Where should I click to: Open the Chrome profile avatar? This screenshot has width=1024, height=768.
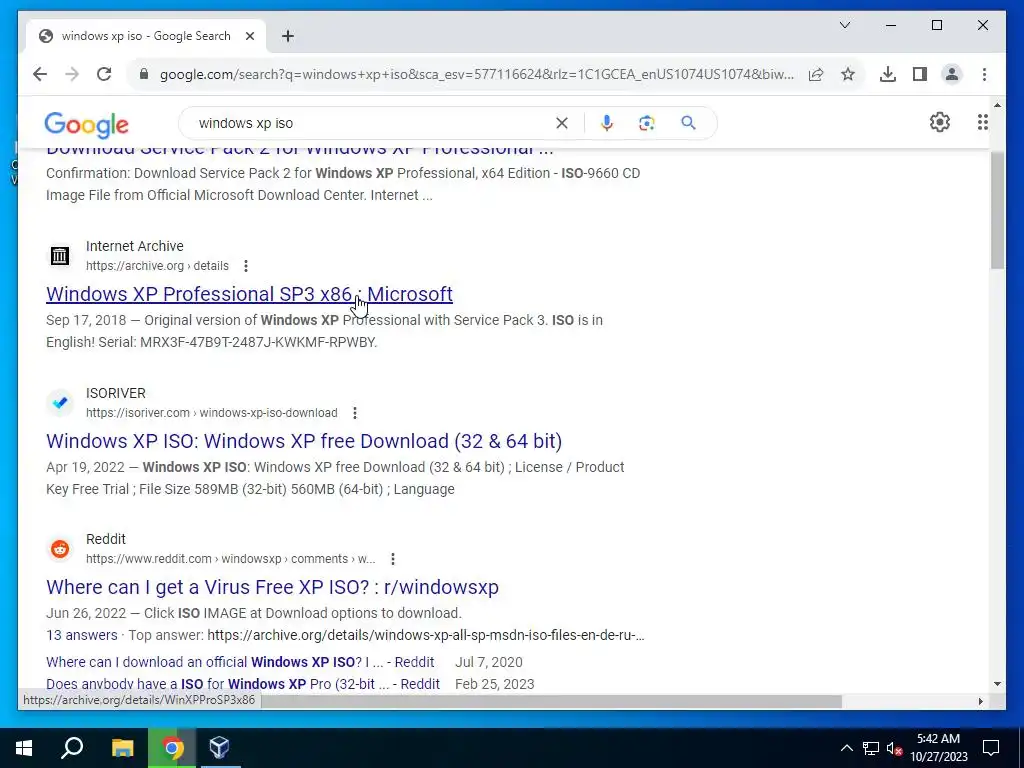point(952,74)
